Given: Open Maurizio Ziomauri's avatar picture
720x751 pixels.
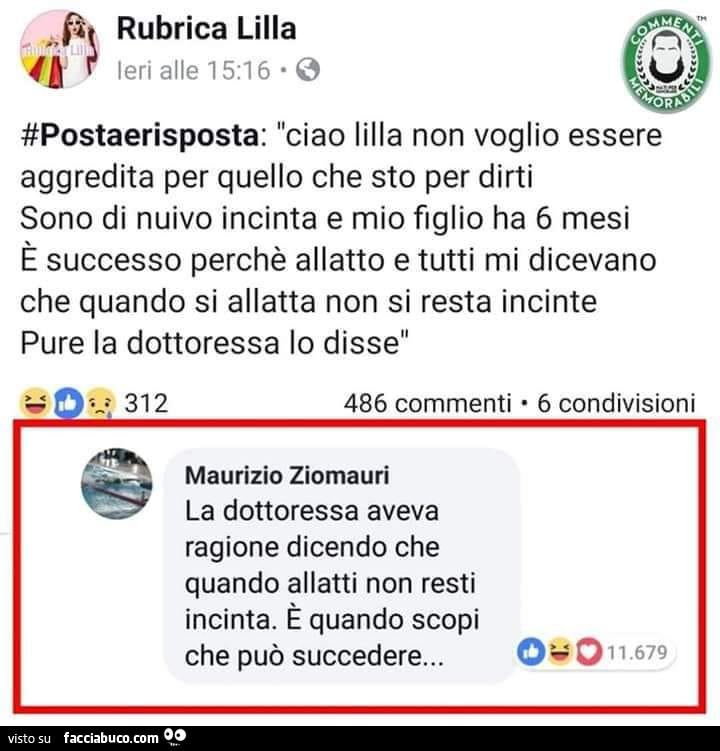Looking at the screenshot, I should point(117,484).
